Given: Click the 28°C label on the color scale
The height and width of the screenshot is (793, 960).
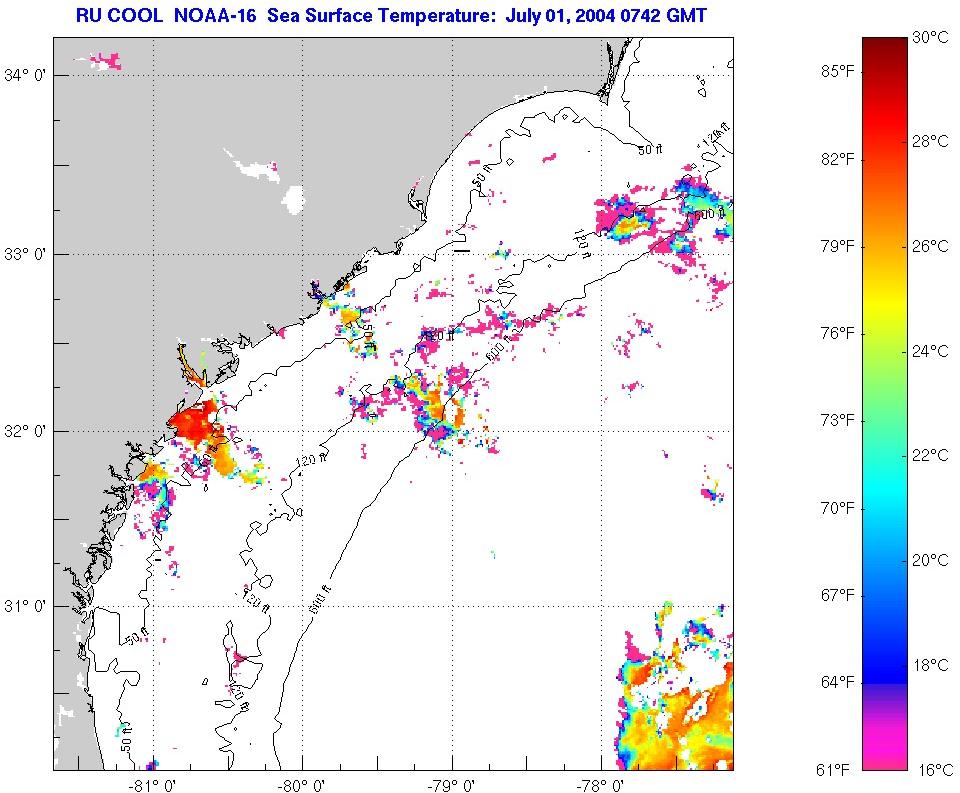Looking at the screenshot, I should tap(930, 141).
